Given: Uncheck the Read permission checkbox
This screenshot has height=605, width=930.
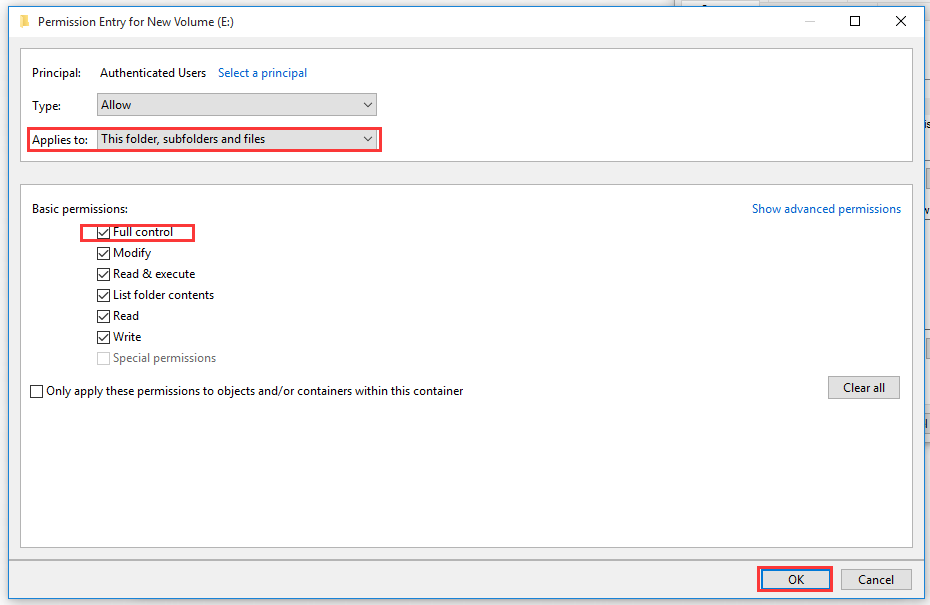Looking at the screenshot, I should click(103, 316).
